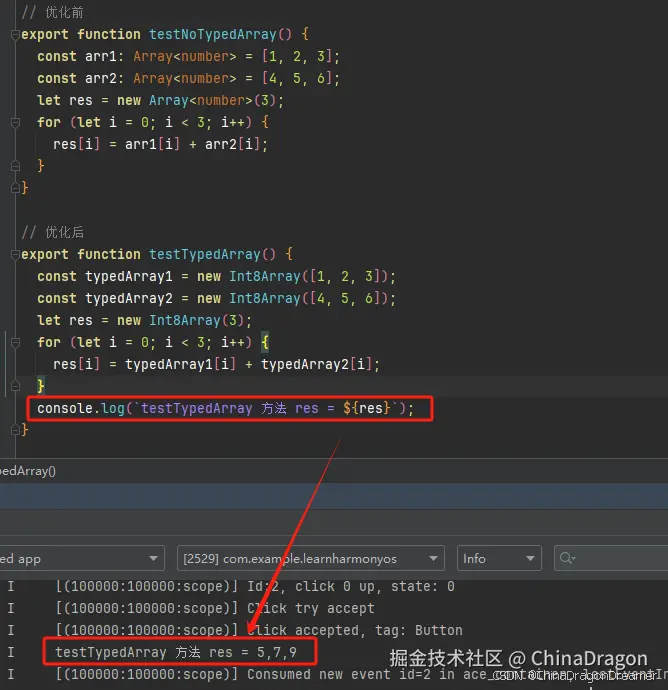Click the search magnifier icon in log filter
This screenshot has width=668, height=690.
(x=567, y=558)
